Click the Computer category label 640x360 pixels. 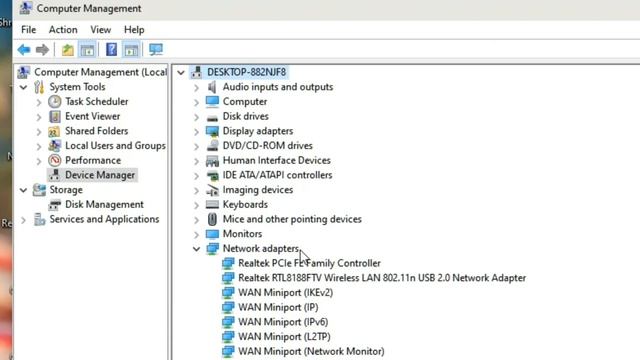click(x=245, y=102)
